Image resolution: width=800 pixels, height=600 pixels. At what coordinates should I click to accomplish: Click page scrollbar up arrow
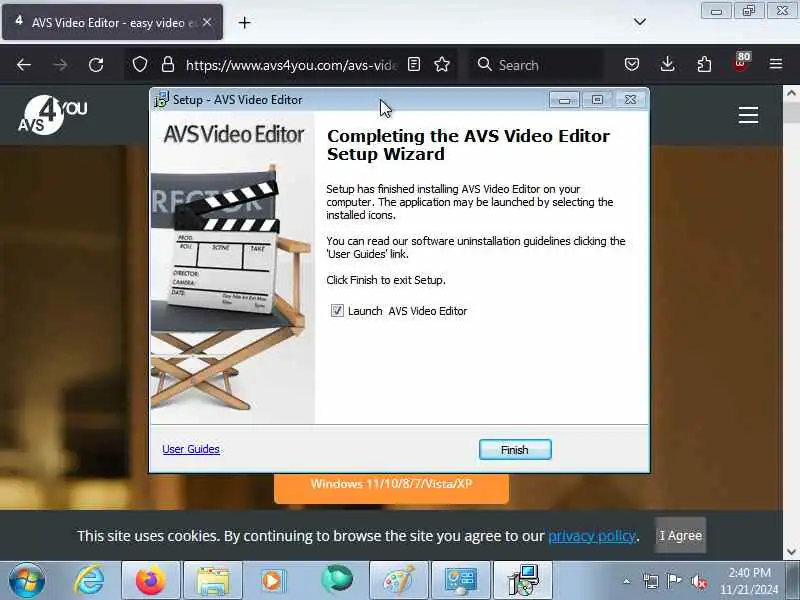(x=791, y=93)
